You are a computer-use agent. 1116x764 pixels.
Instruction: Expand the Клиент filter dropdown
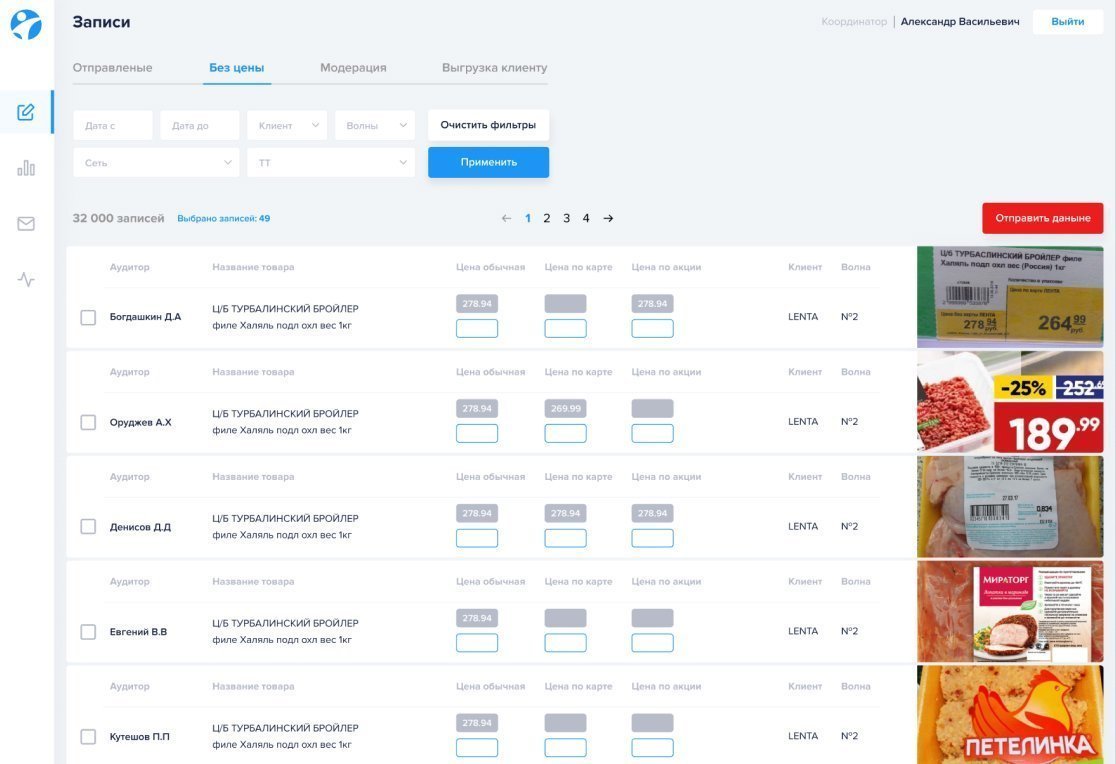[287, 125]
